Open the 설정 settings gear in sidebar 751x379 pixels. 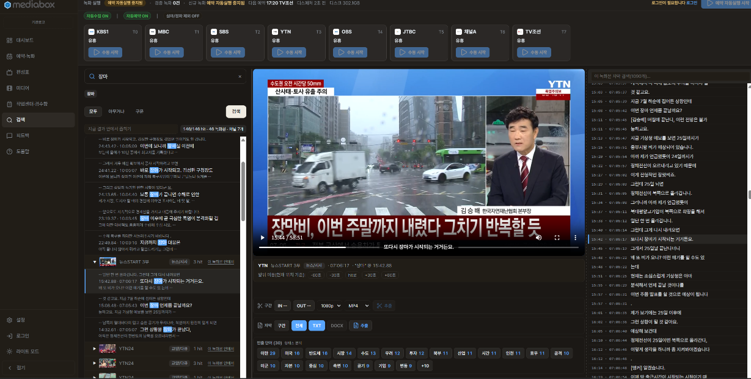10,320
